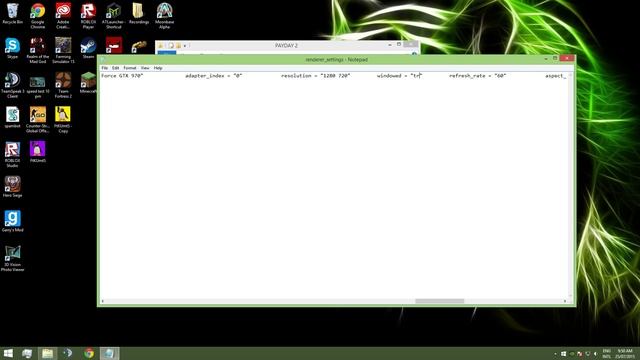Click the horizontal scrollbar right arrow

pyautogui.click(x=565, y=301)
